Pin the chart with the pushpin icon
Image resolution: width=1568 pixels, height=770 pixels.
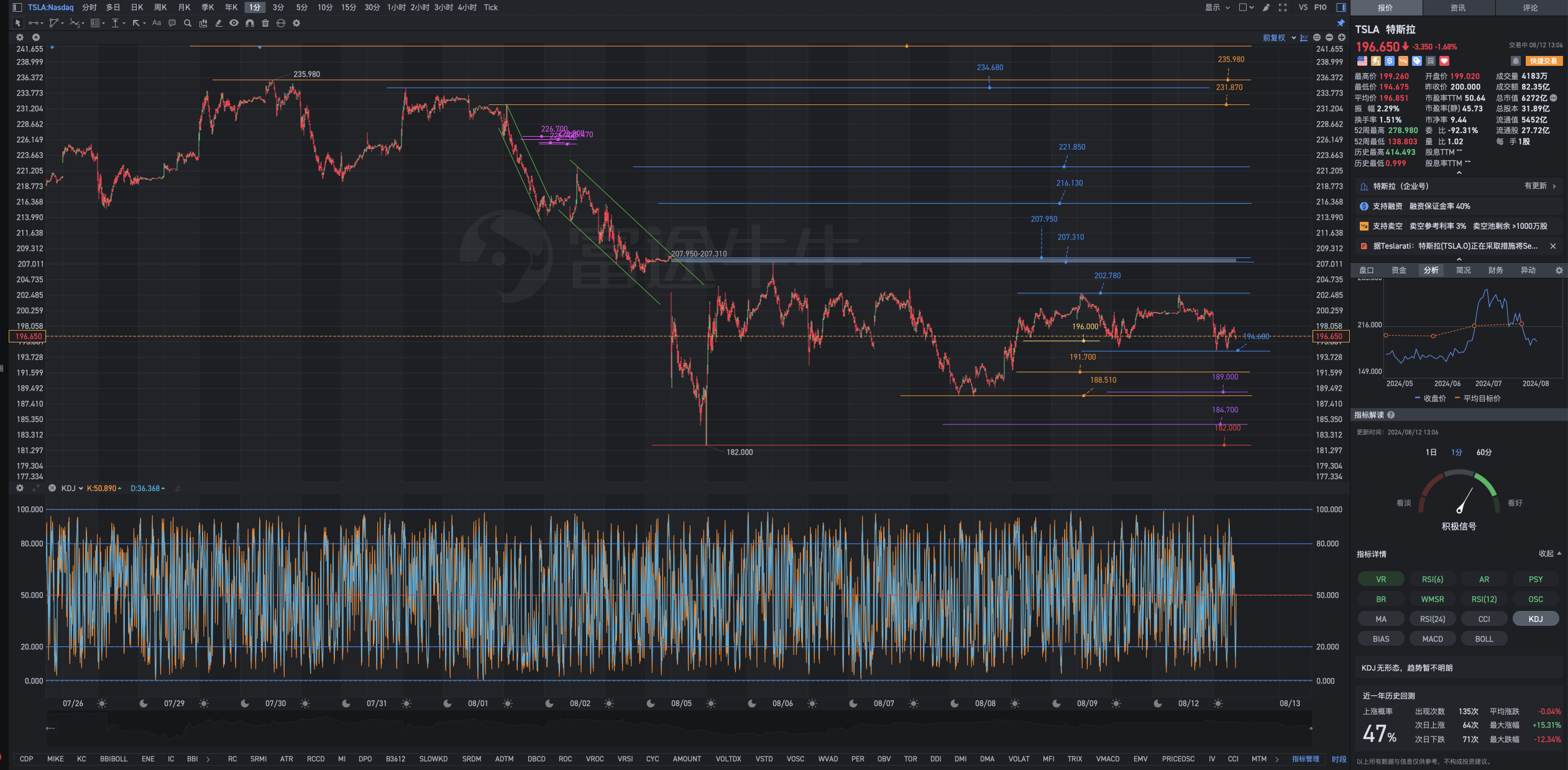(1341, 23)
